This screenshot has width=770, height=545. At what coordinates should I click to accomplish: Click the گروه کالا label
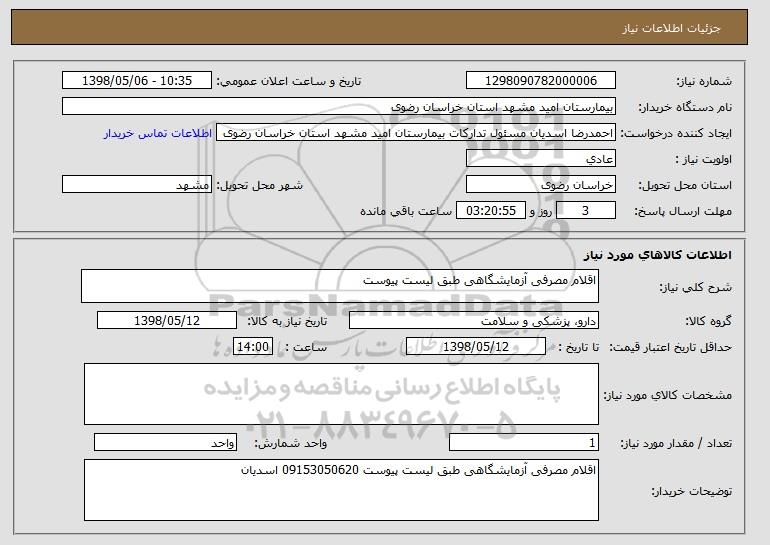pos(708,321)
